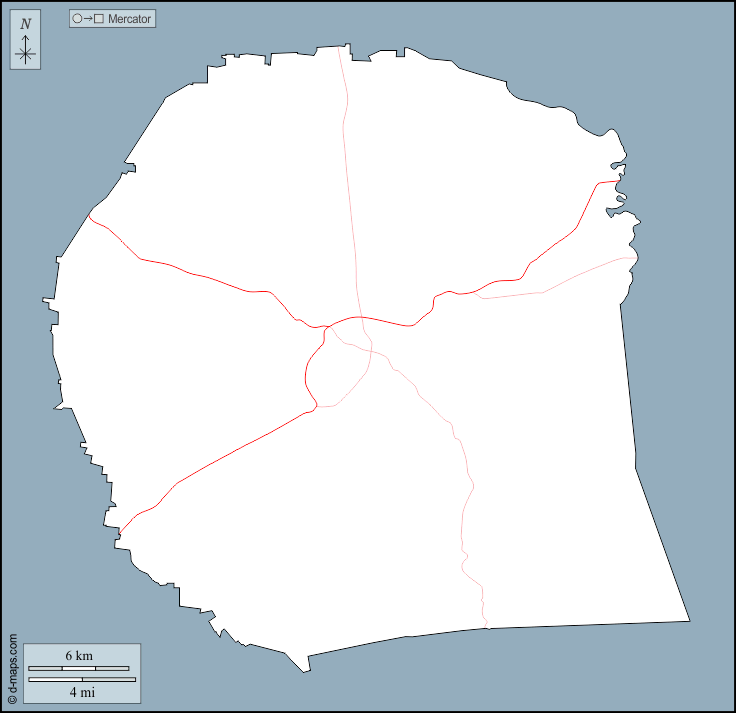Click the southern road's end at the bottom border
Viewport: 736px width, 713px height.
tap(487, 628)
